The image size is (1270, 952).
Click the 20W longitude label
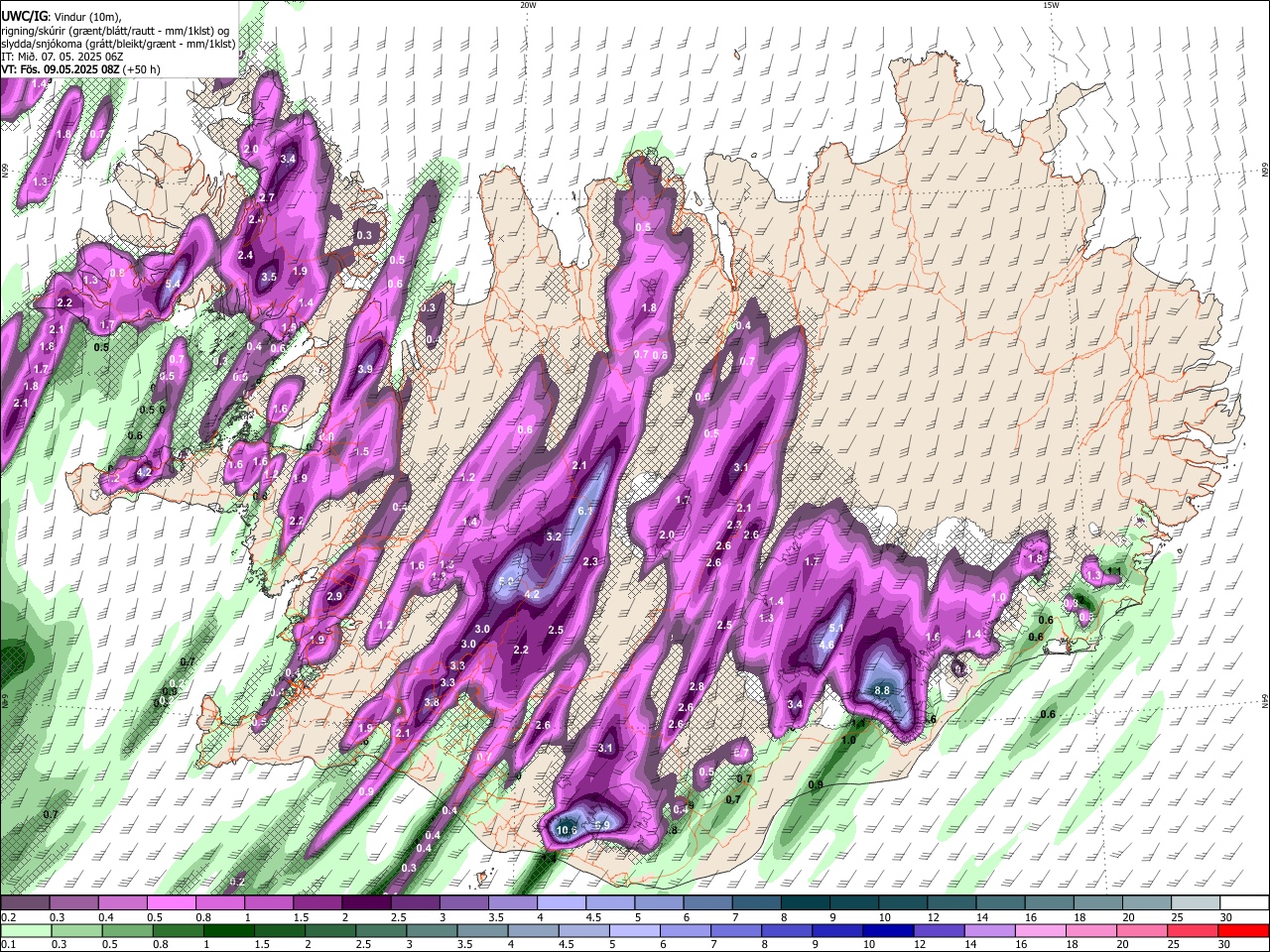tap(528, 5)
